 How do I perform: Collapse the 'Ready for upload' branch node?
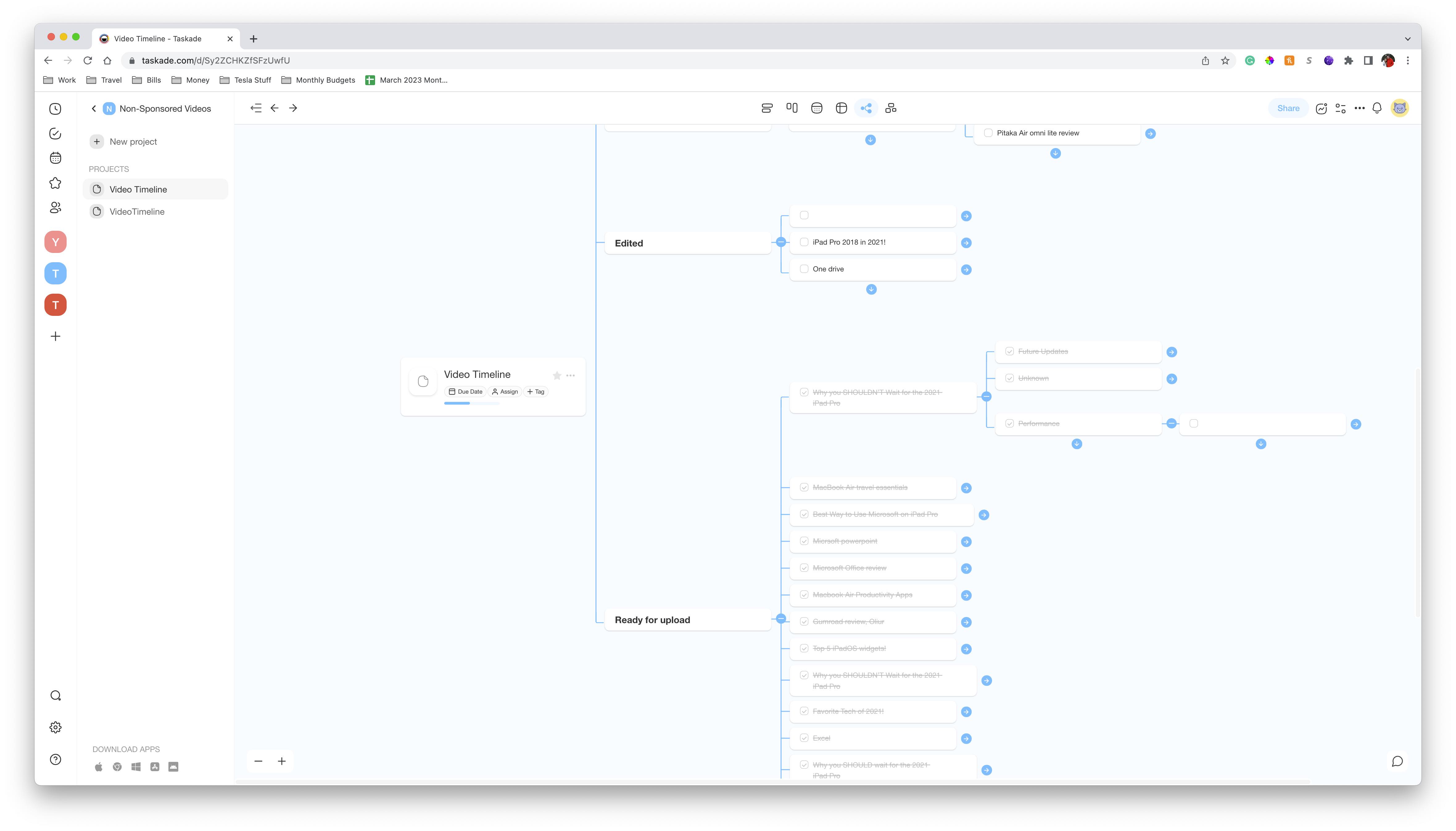pos(781,619)
